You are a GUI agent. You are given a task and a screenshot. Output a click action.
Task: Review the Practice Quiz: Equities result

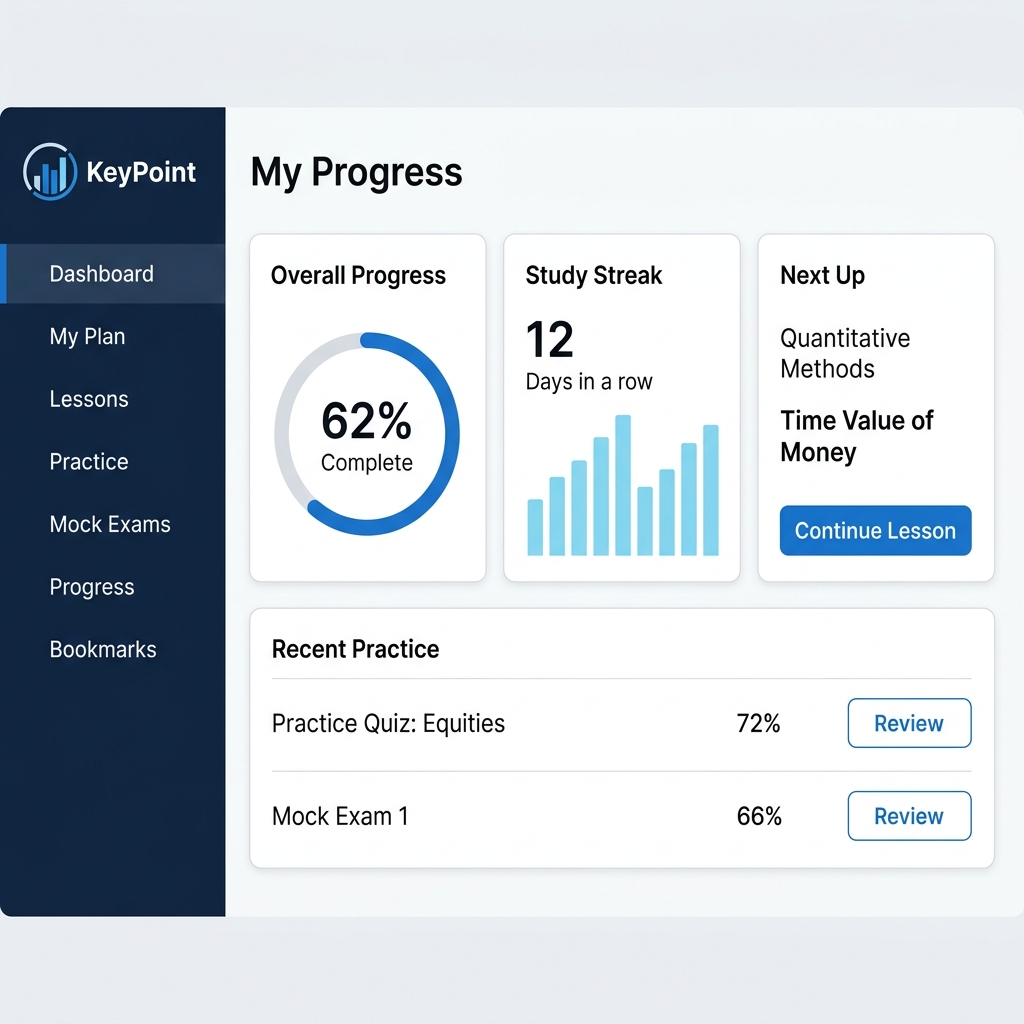pyautogui.click(x=909, y=723)
